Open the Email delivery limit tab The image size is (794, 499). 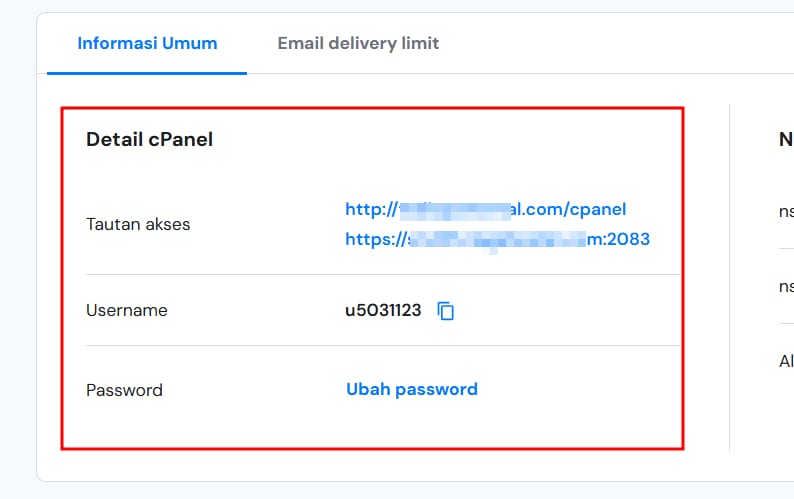tap(358, 43)
